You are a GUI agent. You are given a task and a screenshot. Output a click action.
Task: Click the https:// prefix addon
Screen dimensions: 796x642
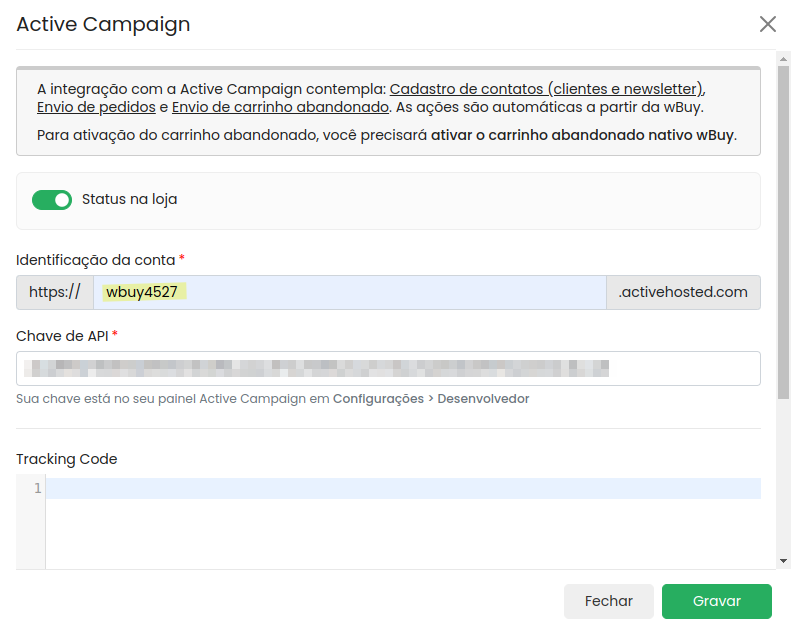tap(55, 293)
